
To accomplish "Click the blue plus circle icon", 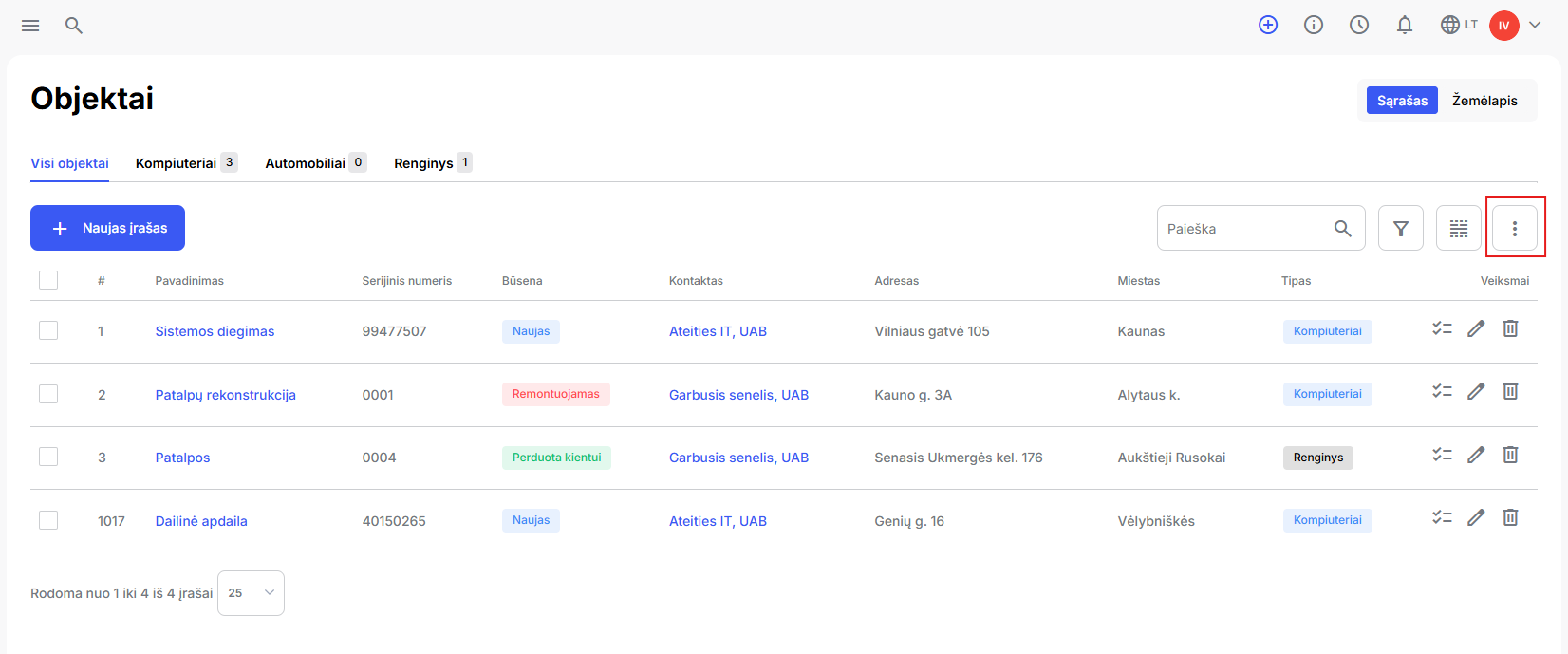I will point(1268,26).
